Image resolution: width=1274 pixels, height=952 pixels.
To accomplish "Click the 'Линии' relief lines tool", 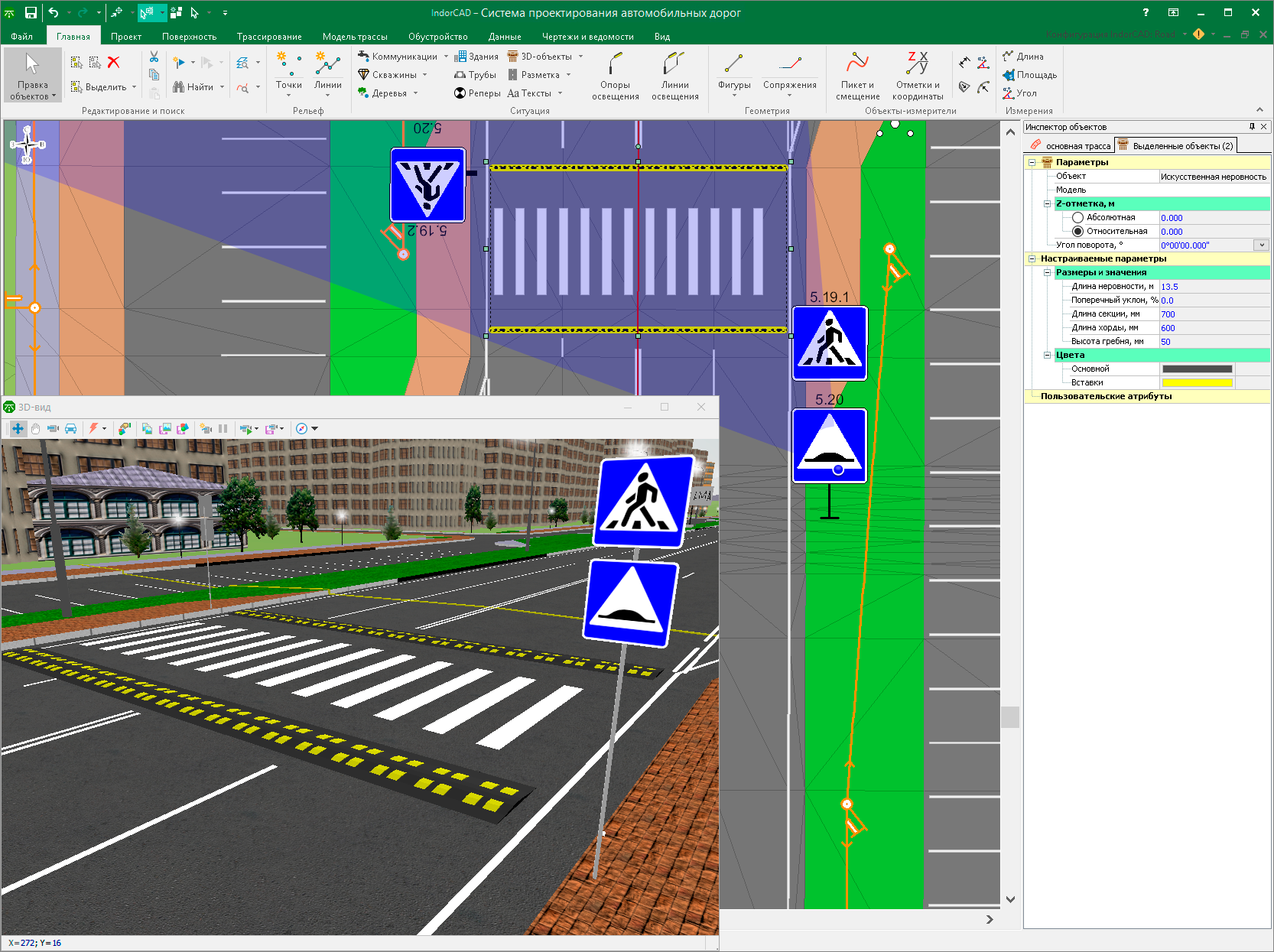I will pyautogui.click(x=328, y=74).
